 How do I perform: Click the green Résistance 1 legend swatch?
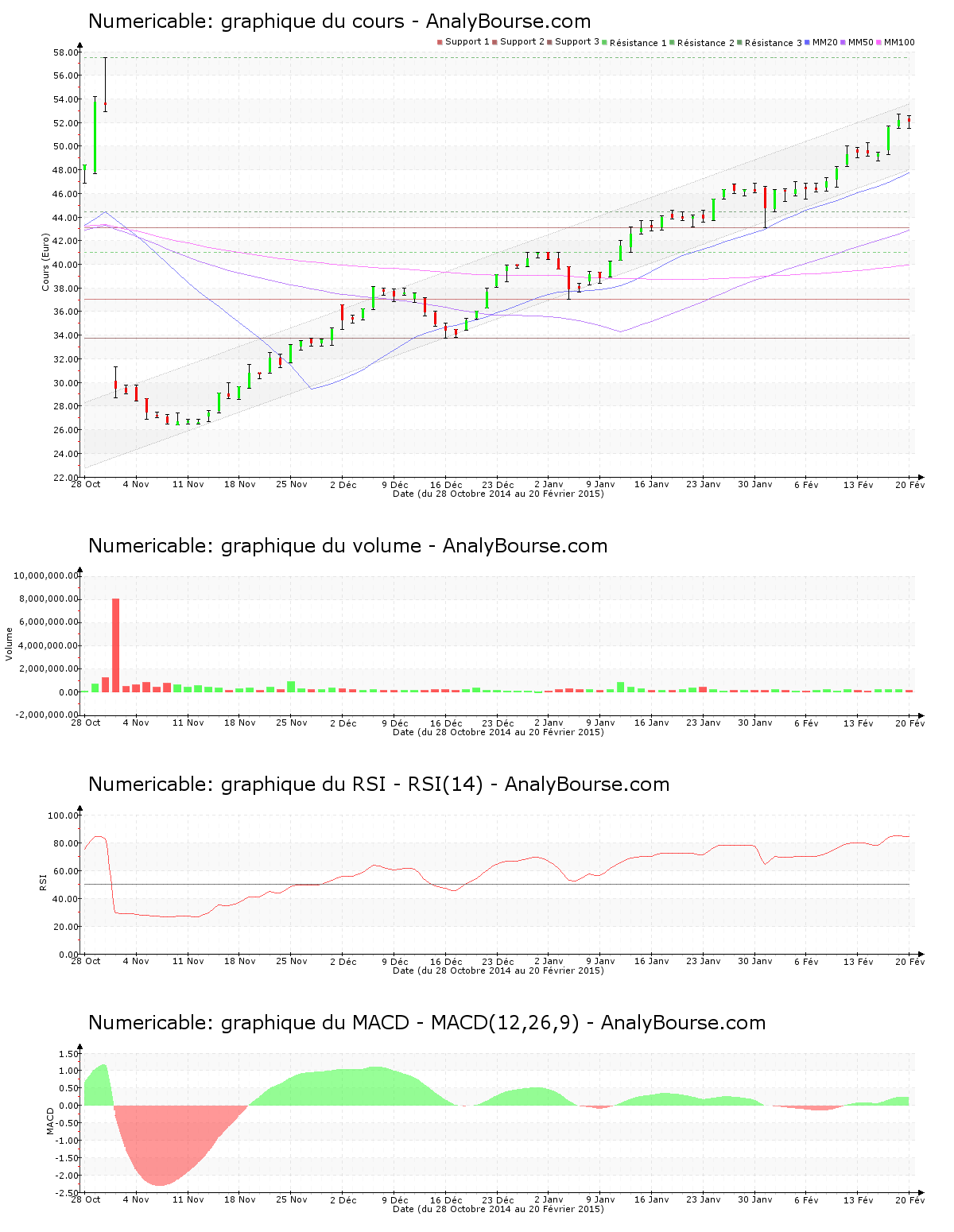coord(605,42)
